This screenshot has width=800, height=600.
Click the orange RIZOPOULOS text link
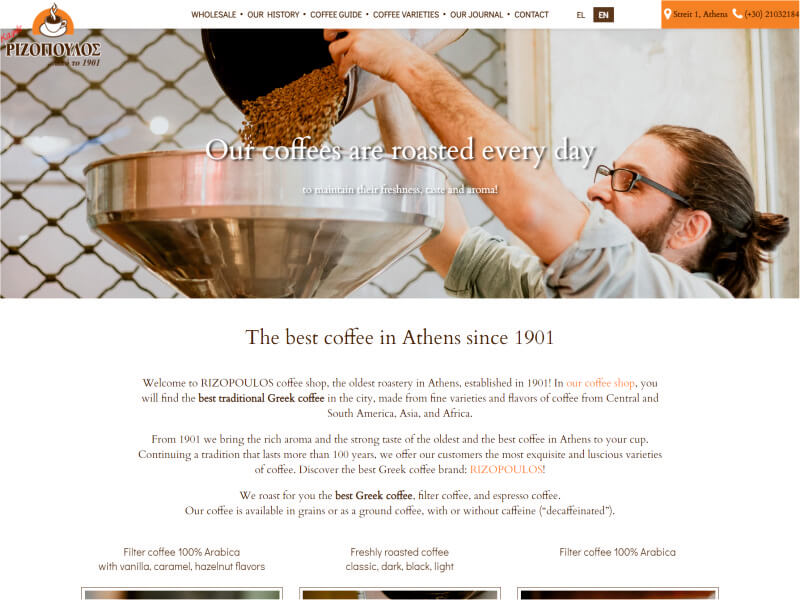click(506, 469)
